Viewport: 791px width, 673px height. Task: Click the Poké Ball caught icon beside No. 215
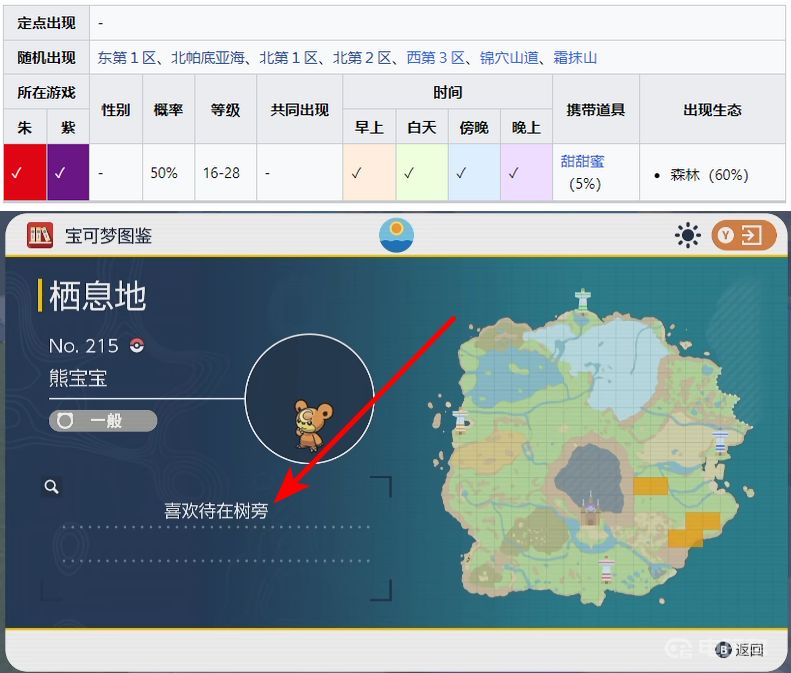(x=137, y=346)
